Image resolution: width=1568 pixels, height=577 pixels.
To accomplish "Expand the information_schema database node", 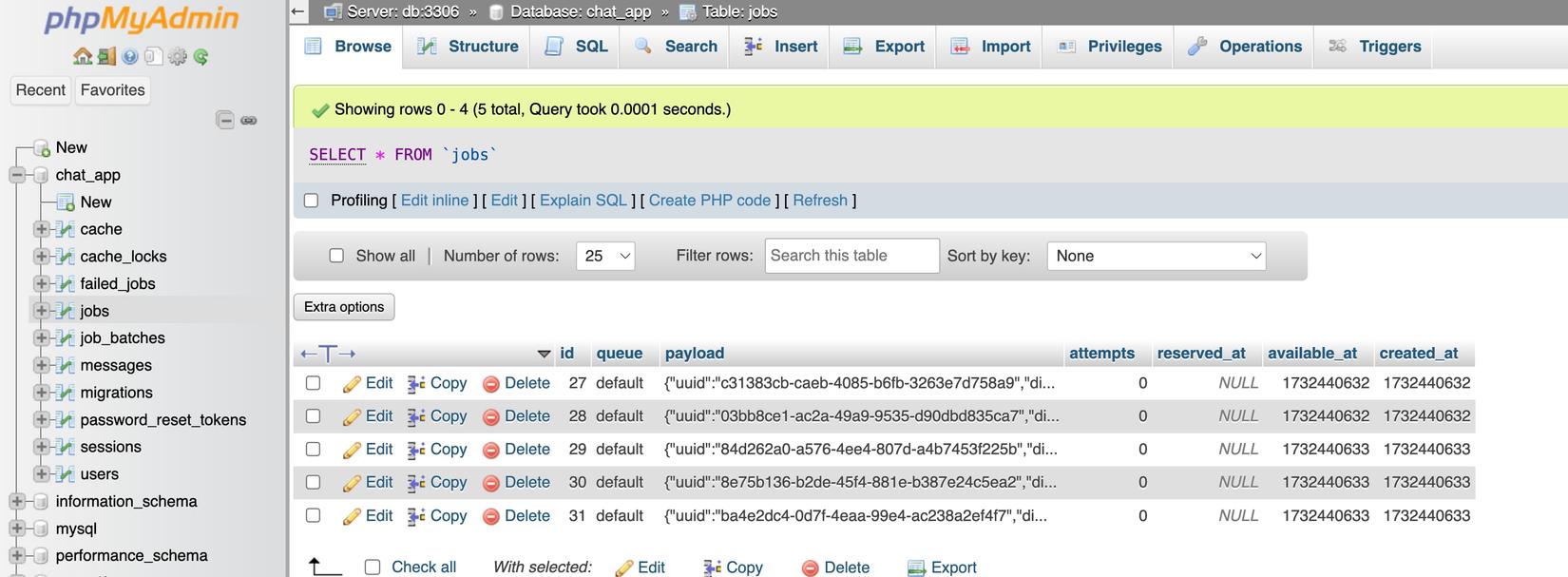I will coord(17,501).
